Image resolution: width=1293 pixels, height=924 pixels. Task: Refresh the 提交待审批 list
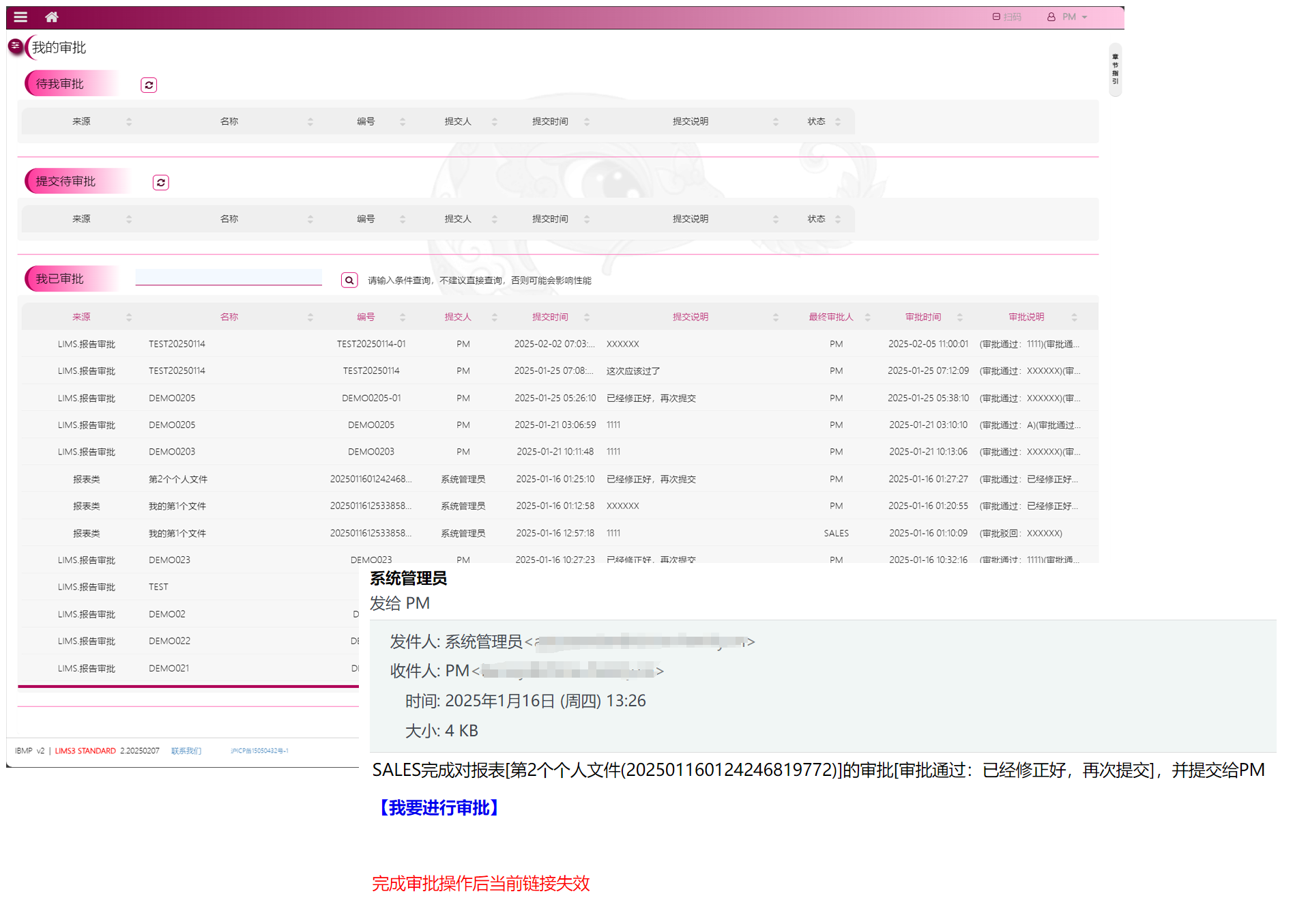tap(161, 183)
